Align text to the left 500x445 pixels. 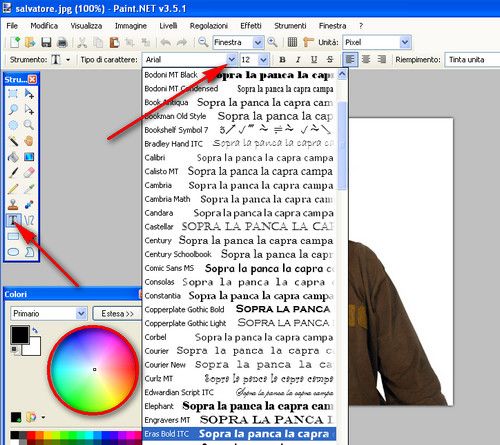tap(350, 59)
